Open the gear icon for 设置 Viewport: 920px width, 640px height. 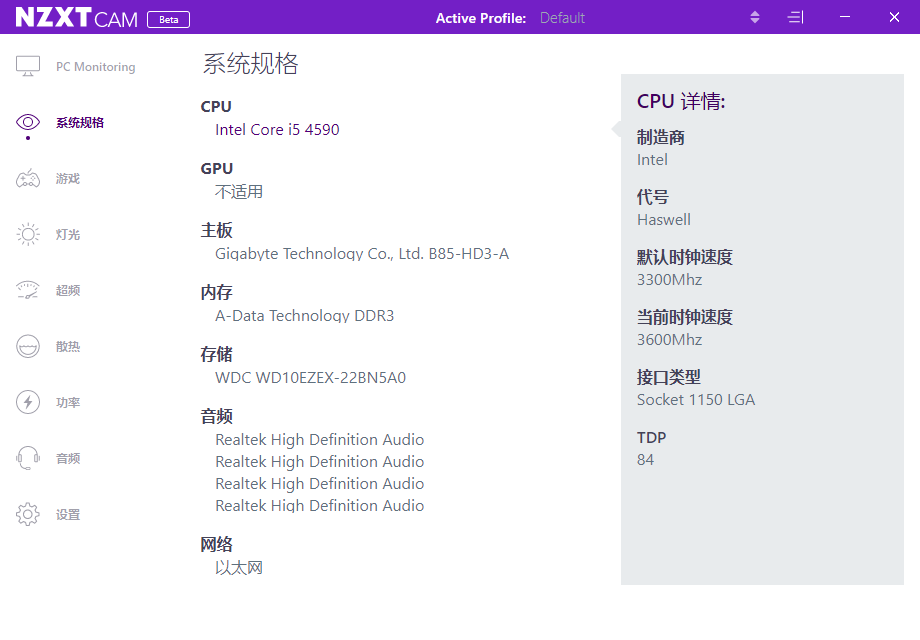click(28, 514)
